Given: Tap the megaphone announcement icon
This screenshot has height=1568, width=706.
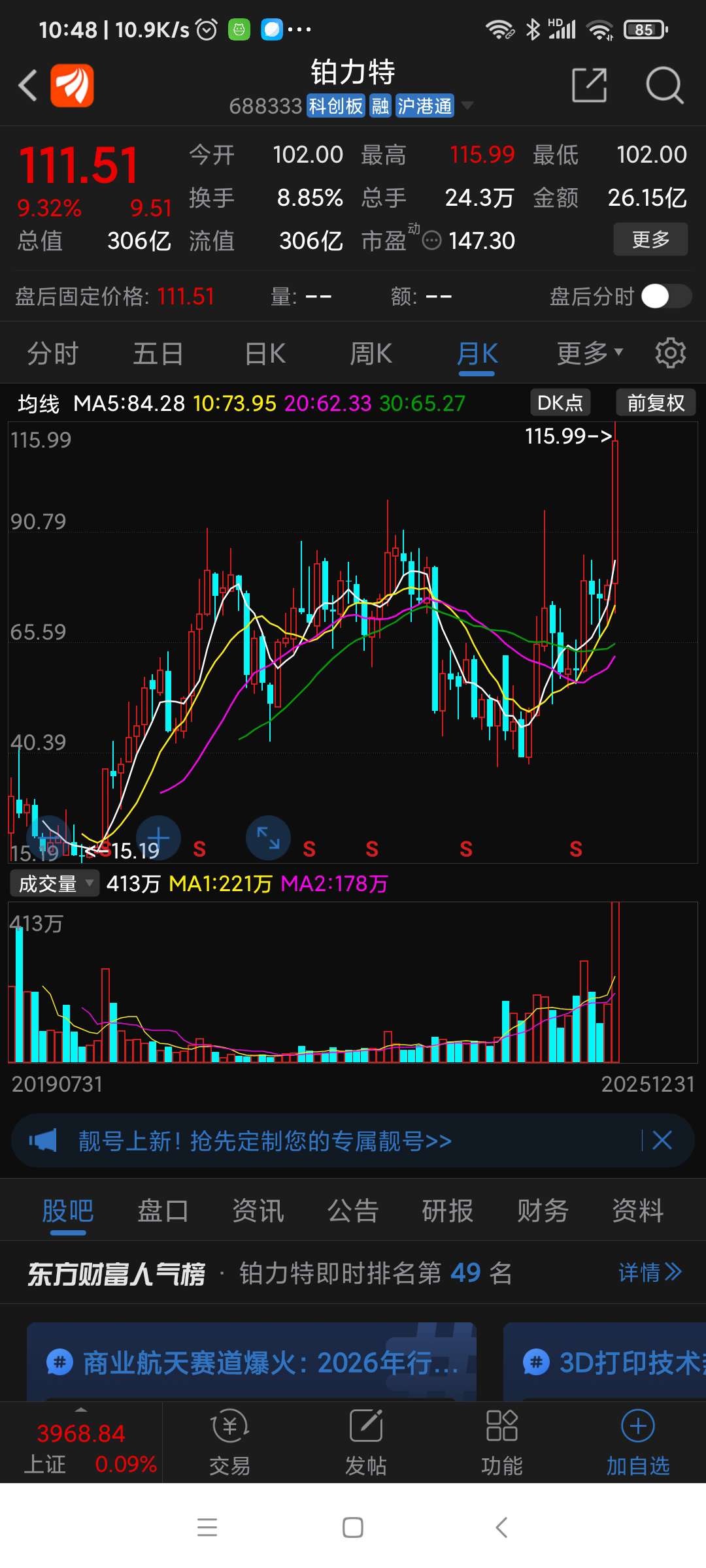Looking at the screenshot, I should [43, 1141].
